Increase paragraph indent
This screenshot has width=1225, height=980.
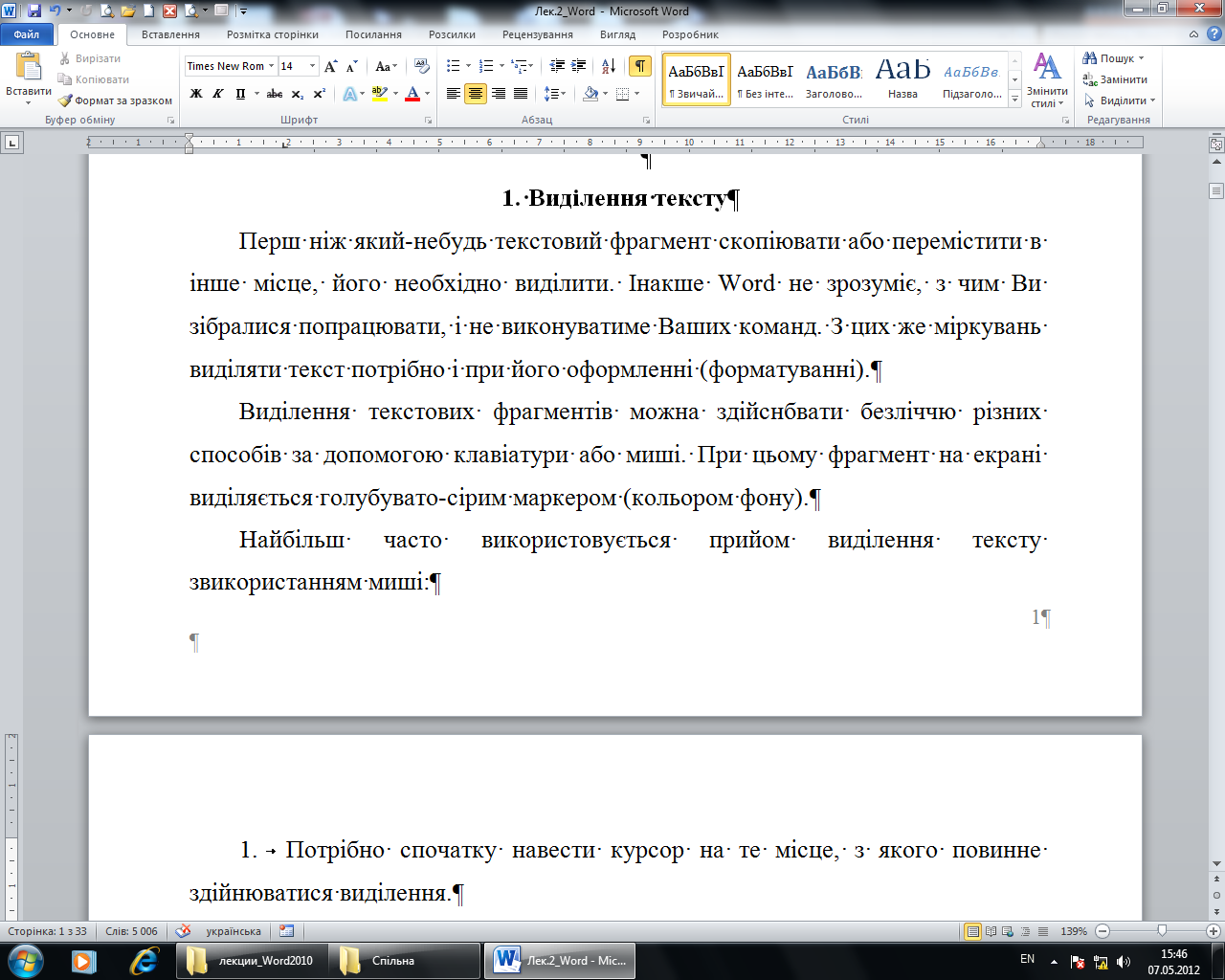point(579,66)
